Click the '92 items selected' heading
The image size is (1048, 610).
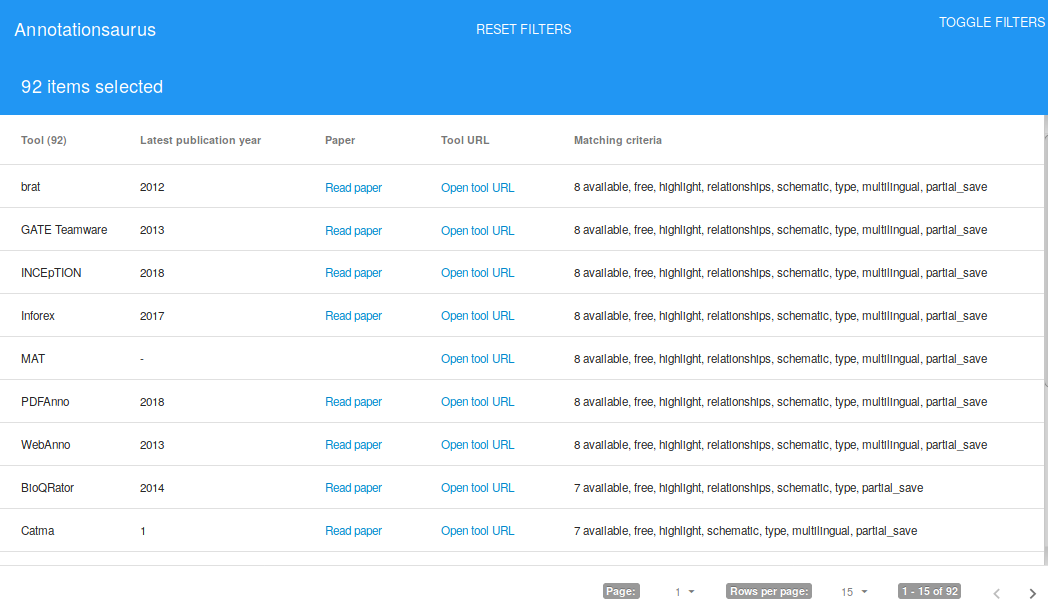tap(92, 87)
